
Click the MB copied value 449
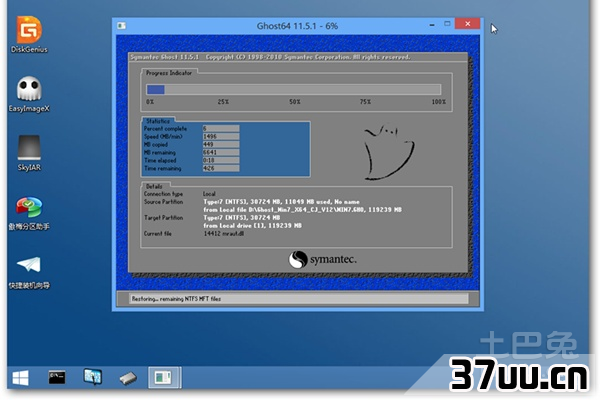(x=221, y=144)
